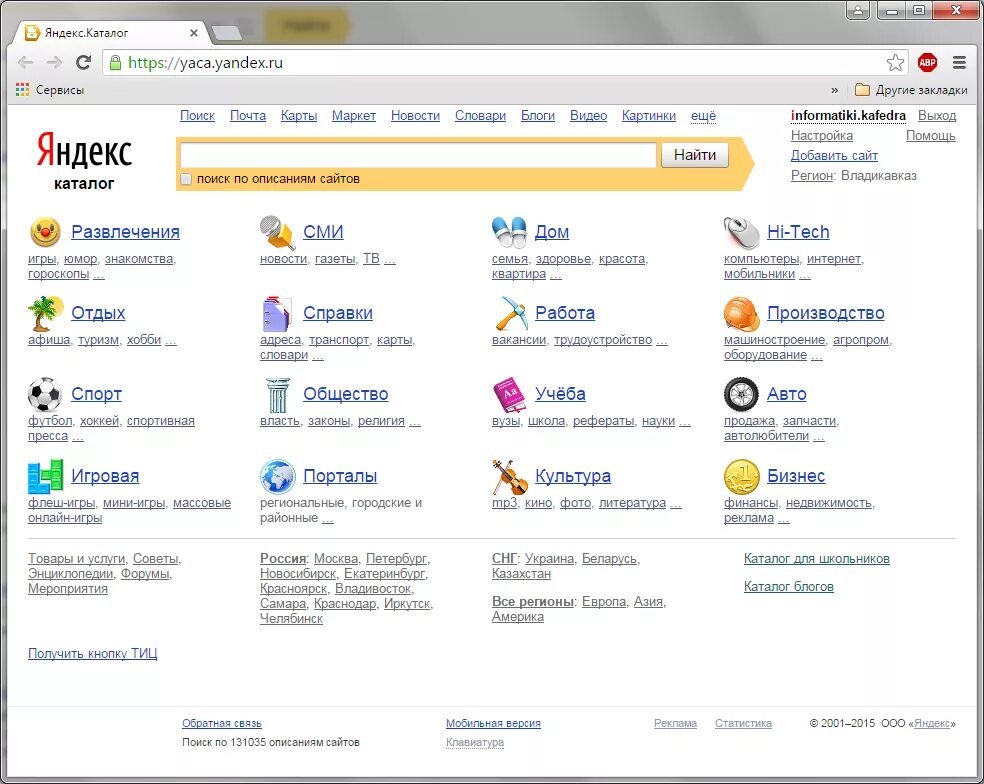Open the informatiki.kafedra account menu
The width and height of the screenshot is (984, 784).
click(x=848, y=115)
